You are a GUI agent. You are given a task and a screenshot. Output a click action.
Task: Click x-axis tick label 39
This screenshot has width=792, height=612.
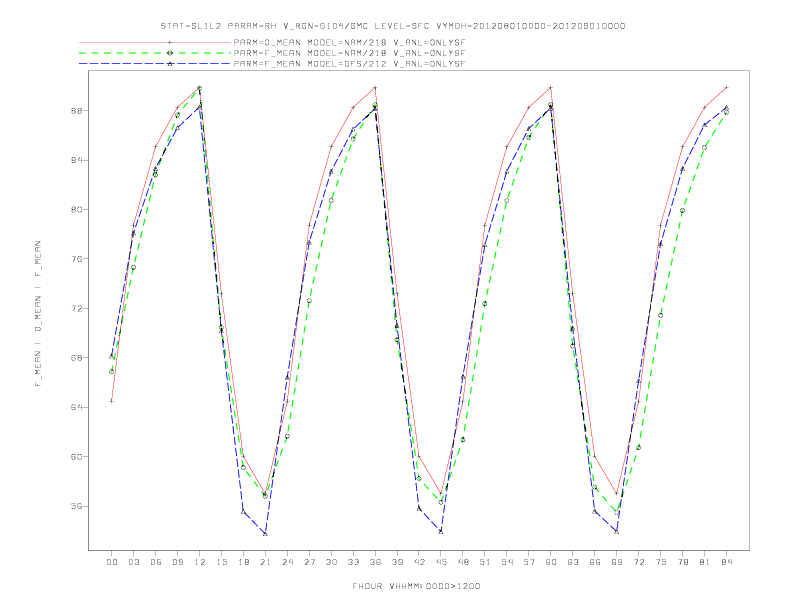pyautogui.click(x=397, y=562)
